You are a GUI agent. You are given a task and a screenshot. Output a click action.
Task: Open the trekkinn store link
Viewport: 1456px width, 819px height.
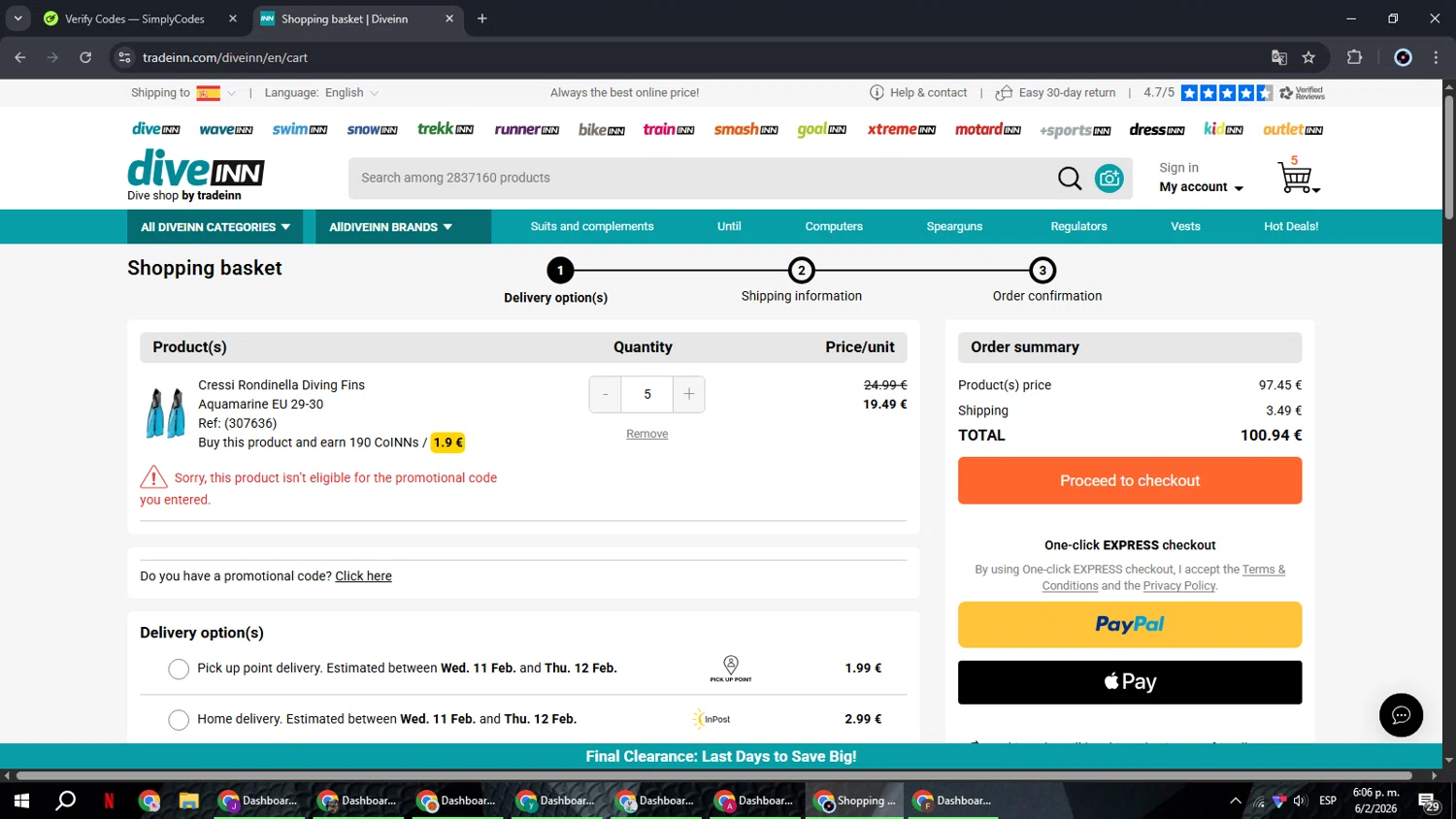point(446,129)
